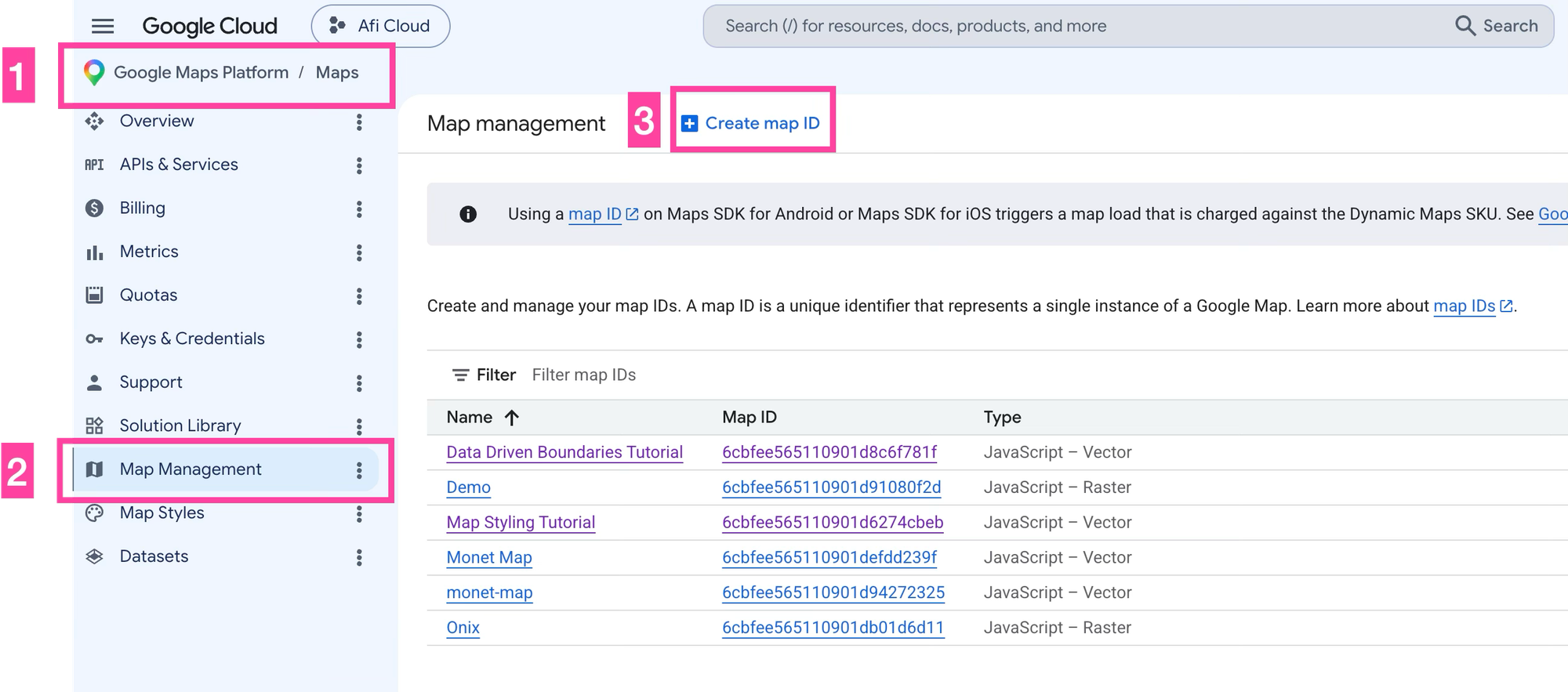Click the Billing dollar icon
The image size is (1568, 692).
[94, 208]
